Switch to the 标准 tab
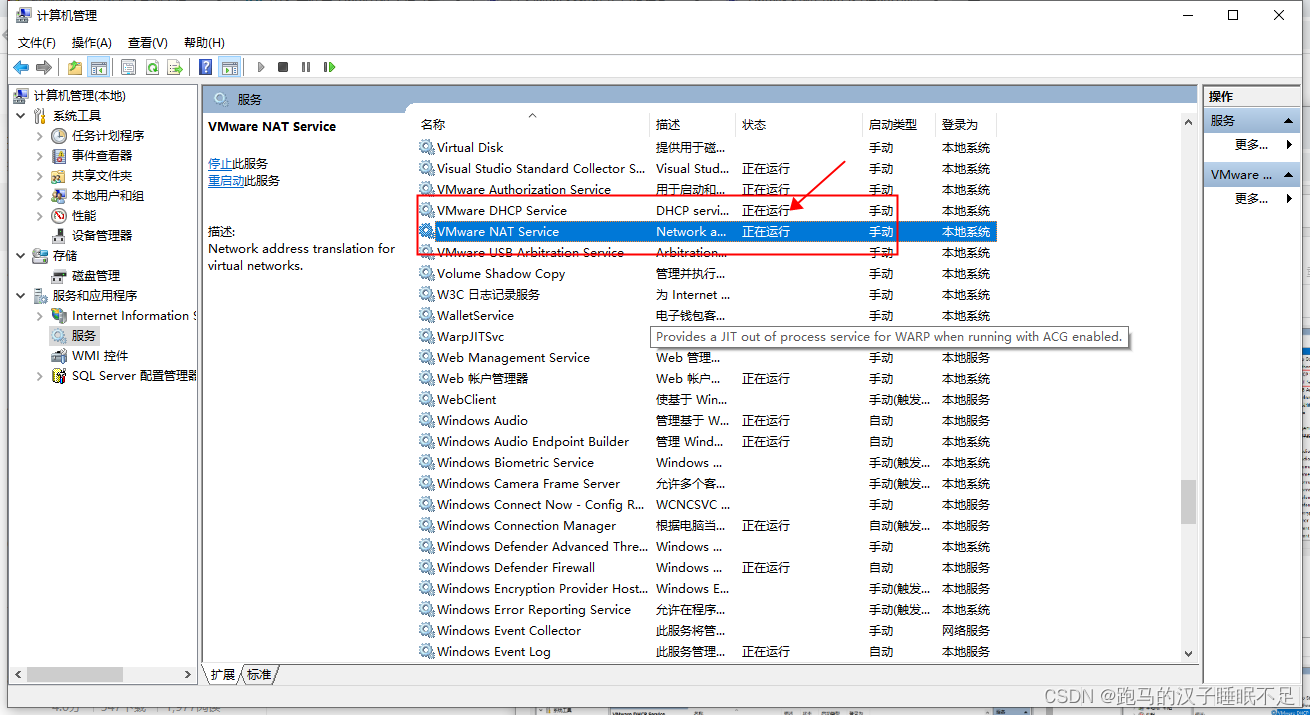 259,674
